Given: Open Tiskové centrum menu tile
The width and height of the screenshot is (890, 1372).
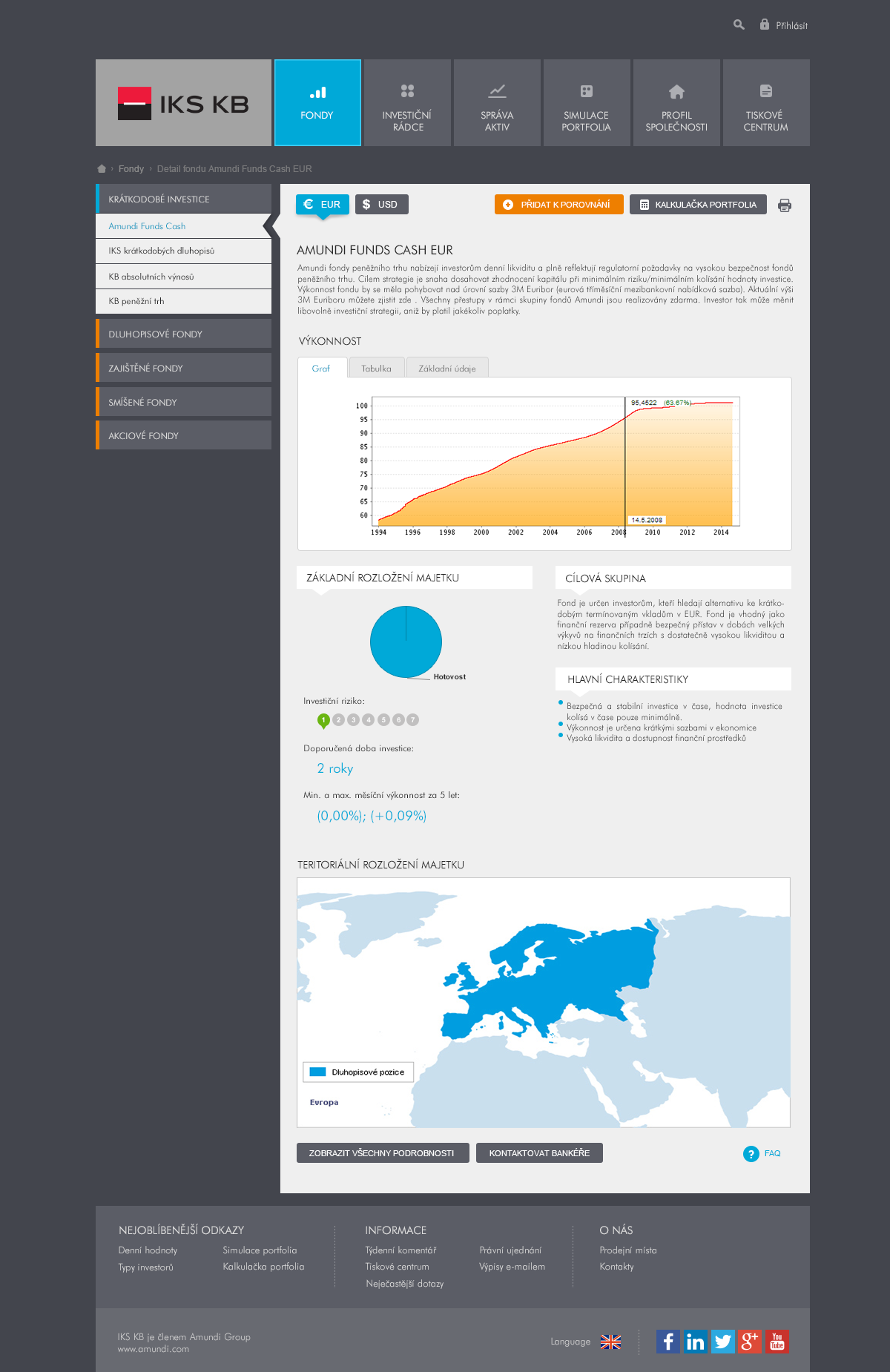Looking at the screenshot, I should pos(766,103).
